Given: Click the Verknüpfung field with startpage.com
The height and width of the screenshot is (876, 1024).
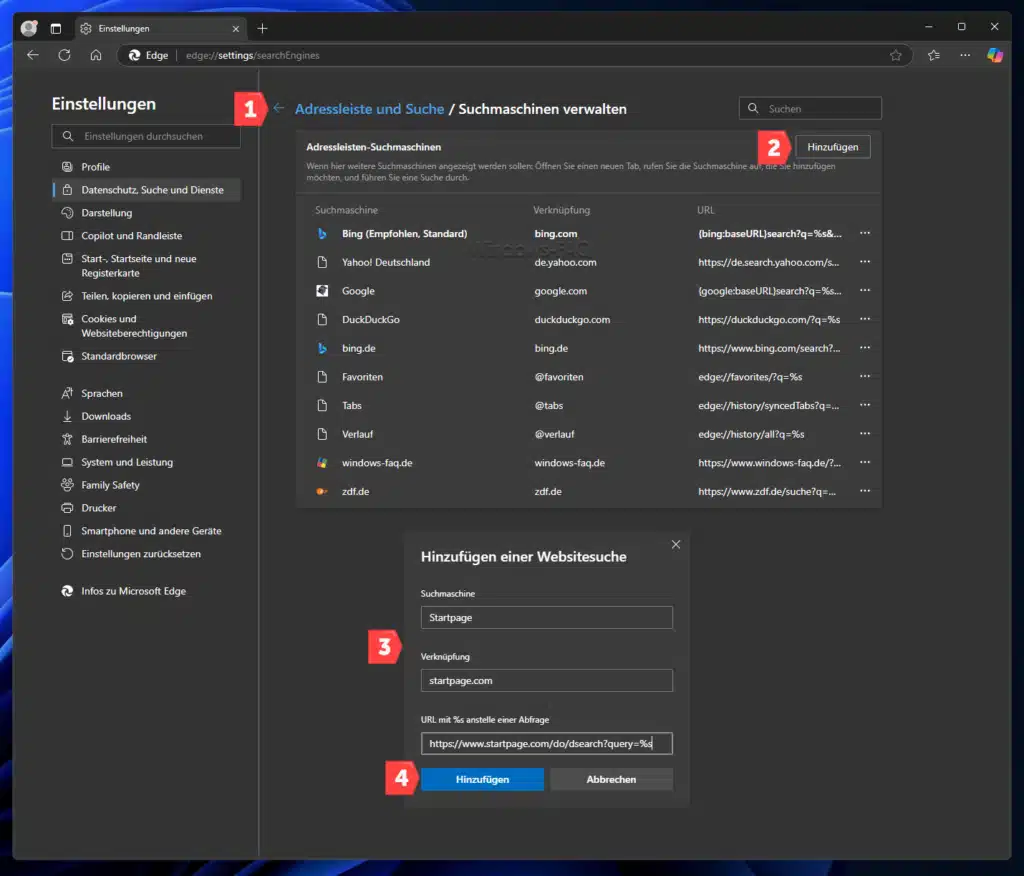Looking at the screenshot, I should (x=547, y=680).
